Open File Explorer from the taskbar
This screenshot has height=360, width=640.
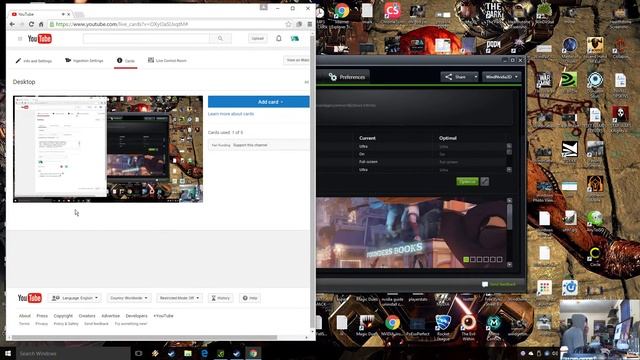coord(188,353)
